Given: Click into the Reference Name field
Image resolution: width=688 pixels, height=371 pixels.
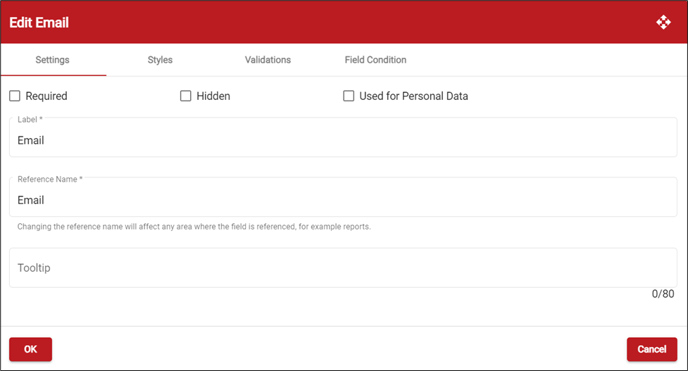Looking at the screenshot, I should pyautogui.click(x=343, y=197).
